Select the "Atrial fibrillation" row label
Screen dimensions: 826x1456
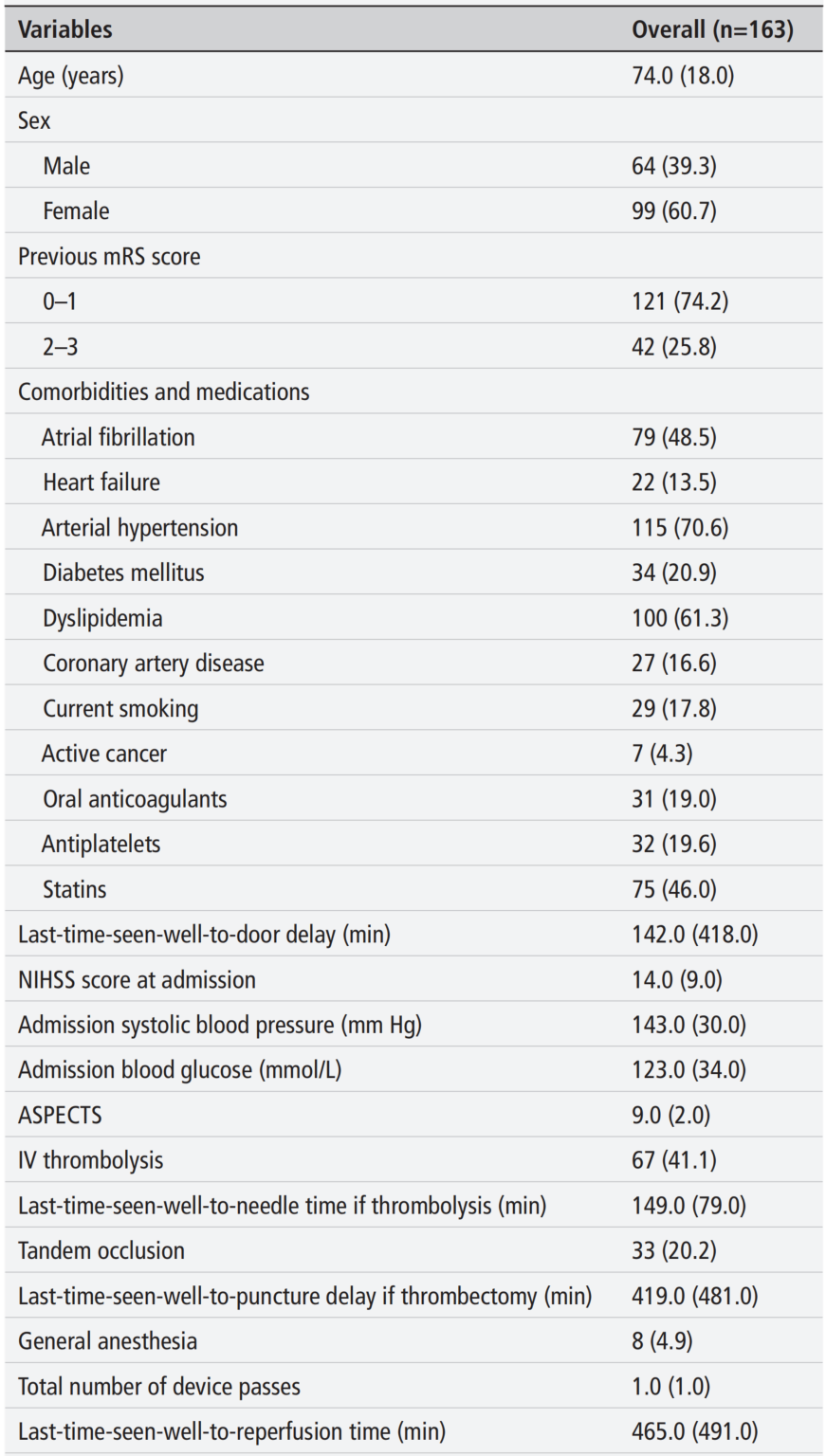(119, 437)
